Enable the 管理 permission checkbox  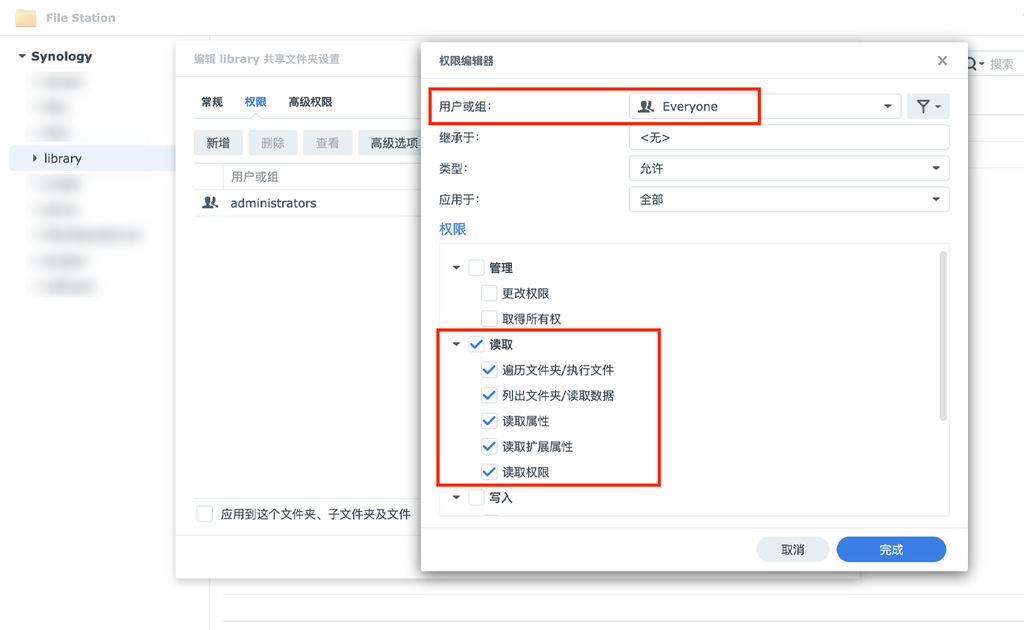click(476, 267)
